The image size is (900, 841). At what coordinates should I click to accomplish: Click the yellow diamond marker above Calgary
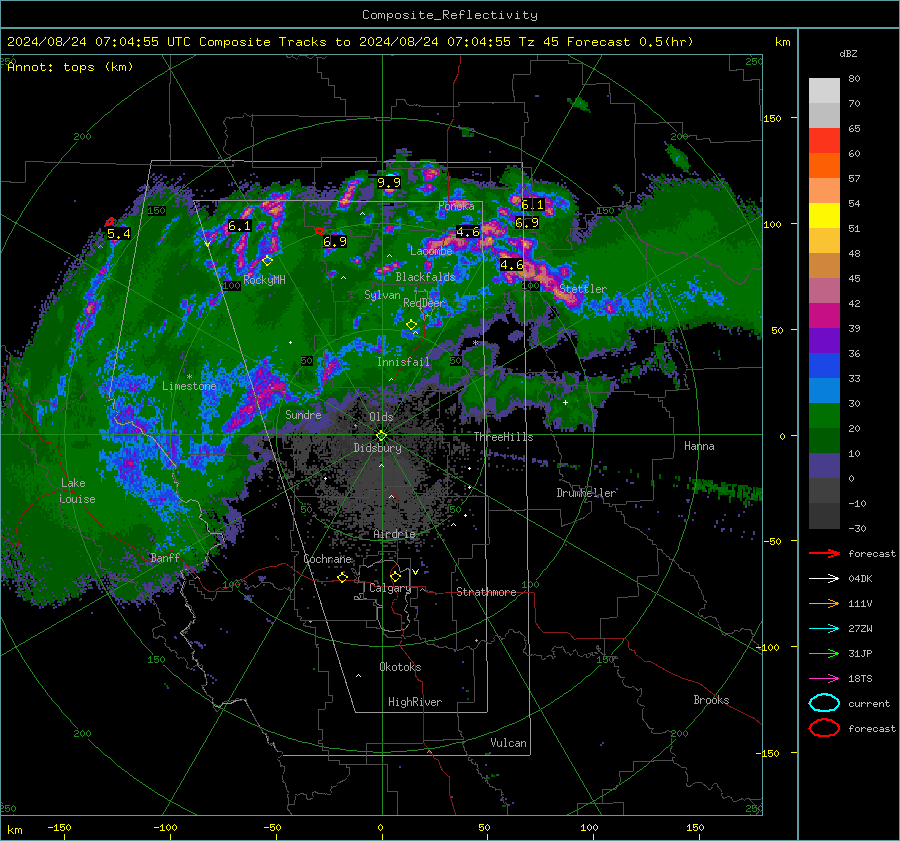pyautogui.click(x=395, y=576)
